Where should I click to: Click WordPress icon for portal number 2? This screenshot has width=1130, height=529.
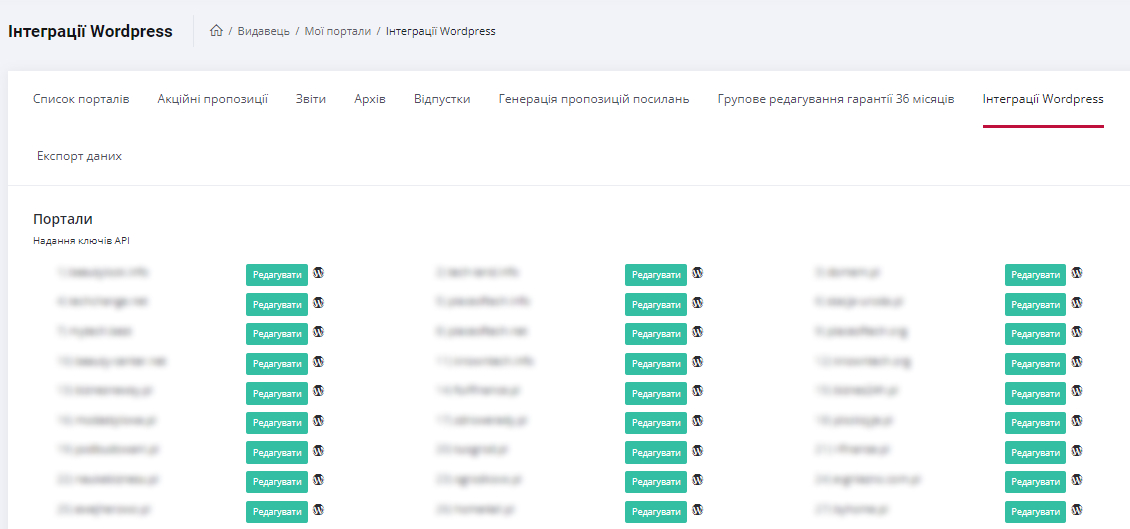(x=698, y=273)
